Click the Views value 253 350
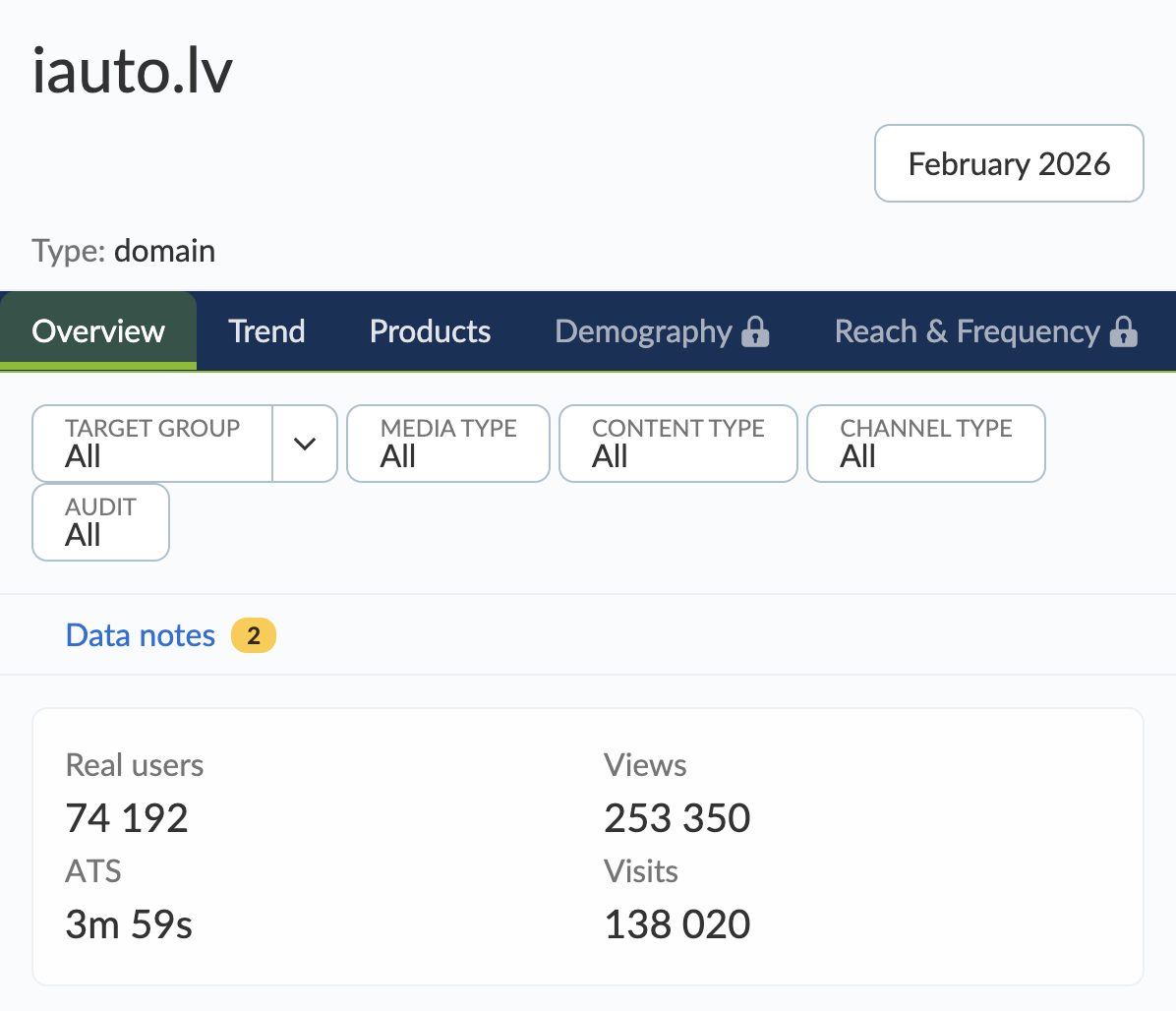 click(677, 818)
